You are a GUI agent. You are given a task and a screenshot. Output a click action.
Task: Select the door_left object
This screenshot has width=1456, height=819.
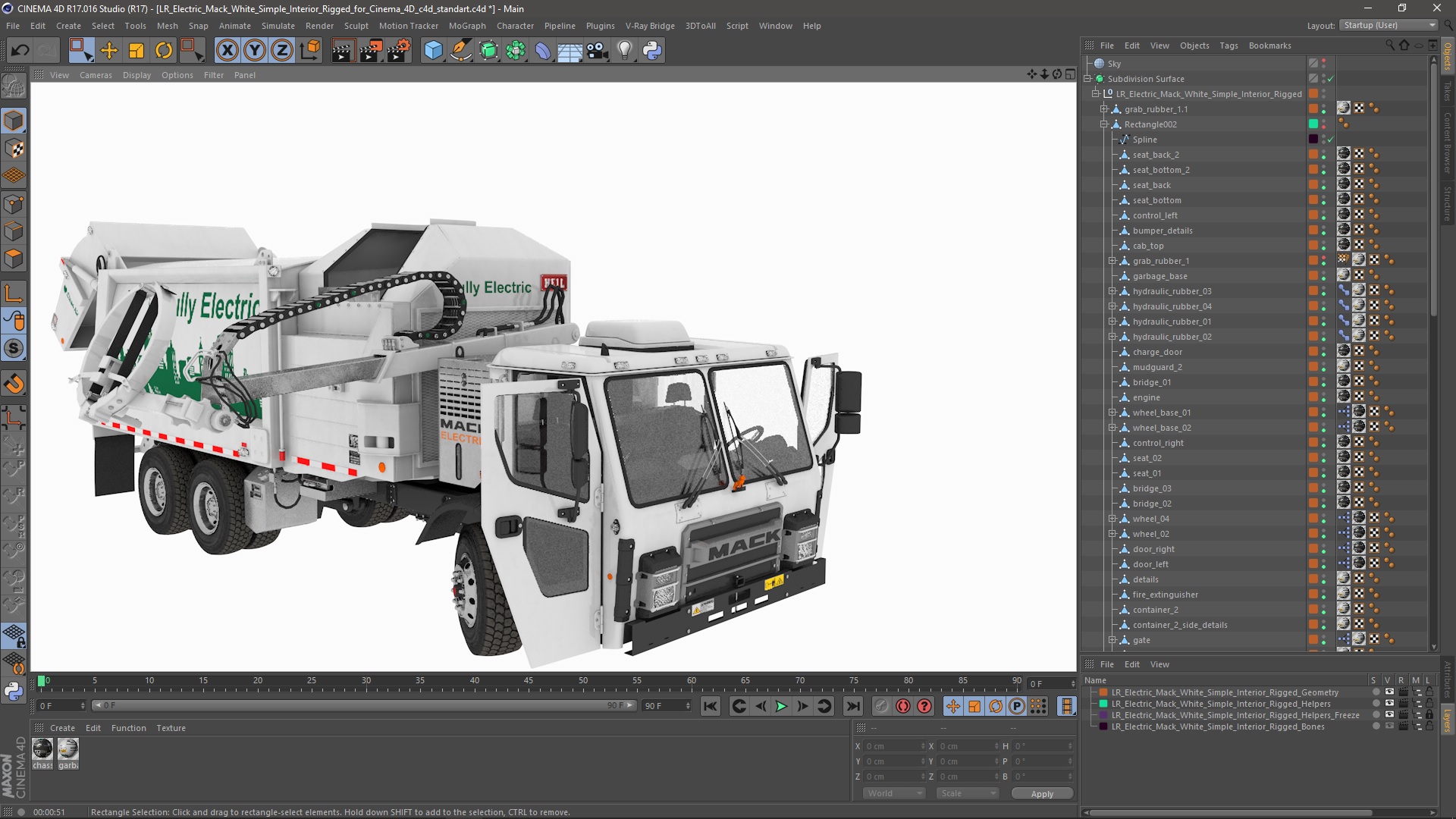(x=1150, y=564)
